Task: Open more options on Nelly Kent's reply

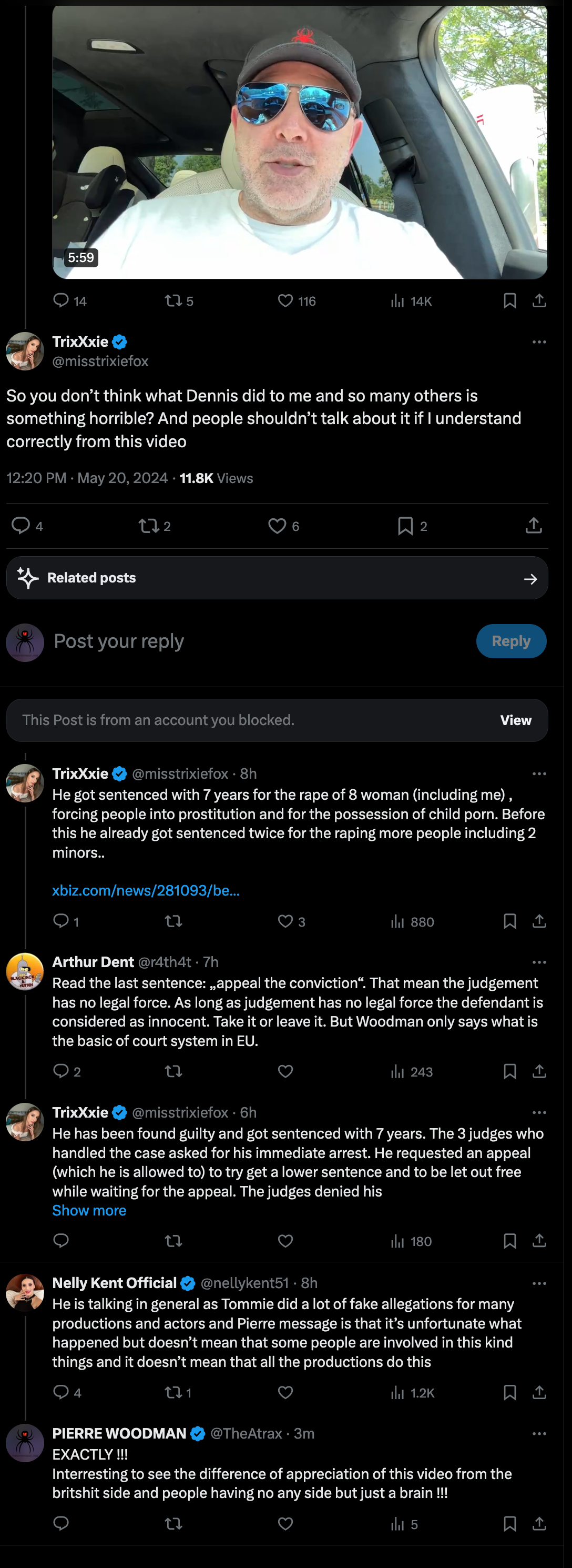Action: pos(539,1283)
